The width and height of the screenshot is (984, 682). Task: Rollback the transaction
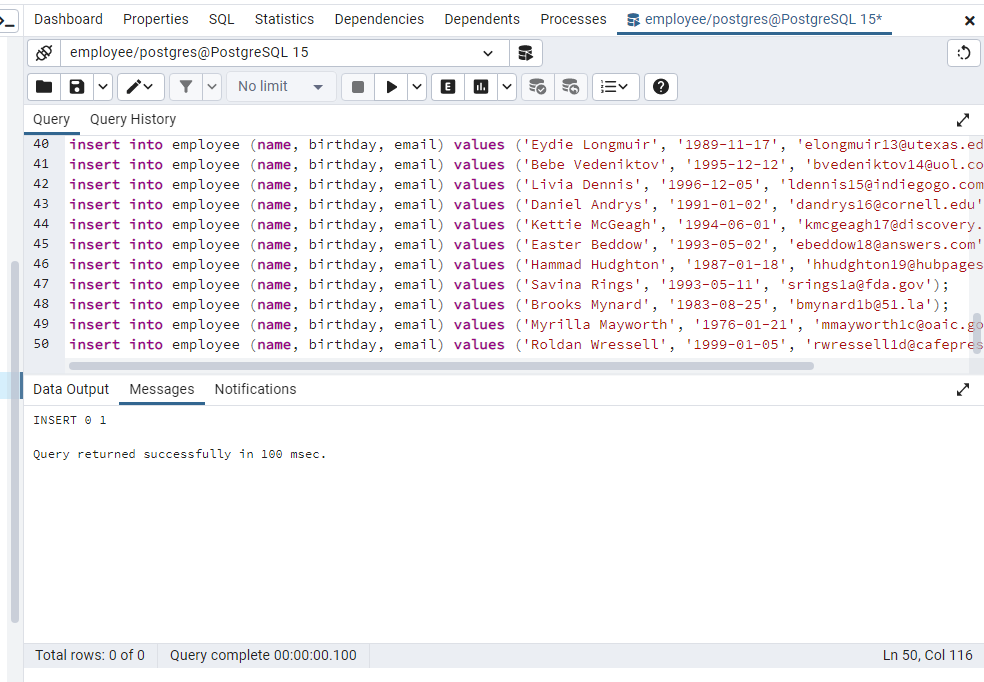coord(570,87)
